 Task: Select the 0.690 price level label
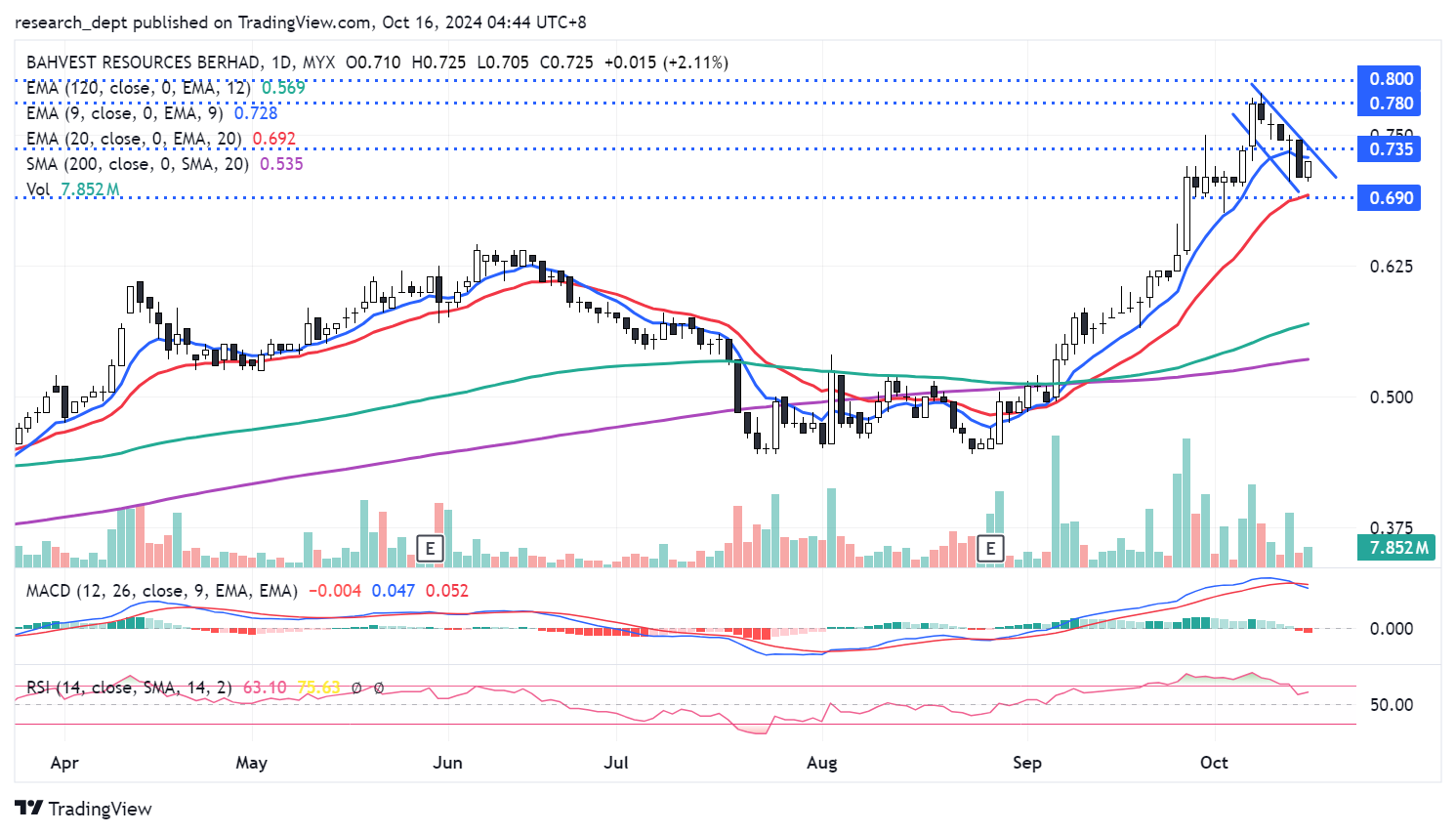coord(1391,198)
